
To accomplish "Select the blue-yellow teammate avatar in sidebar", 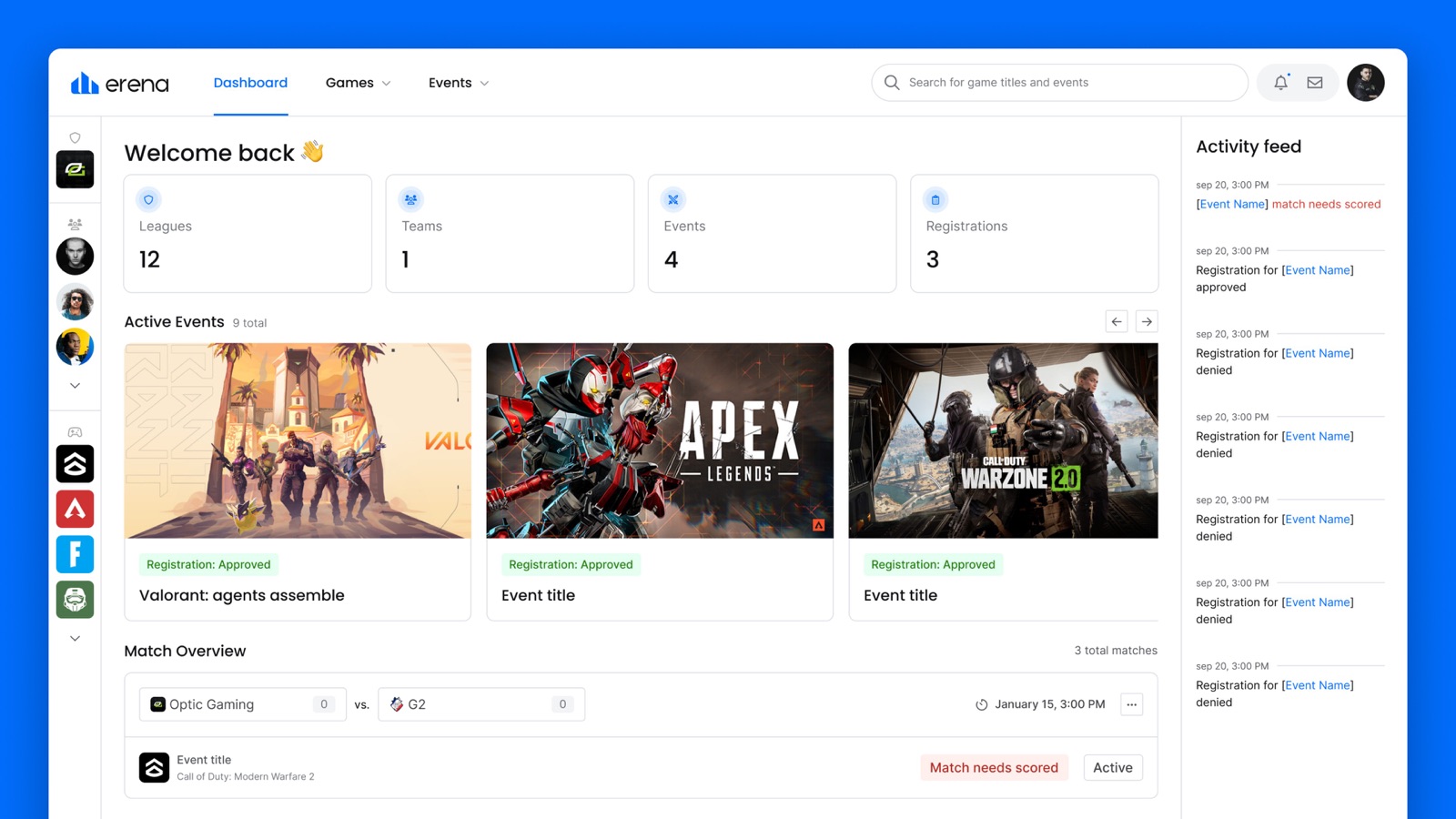I will pyautogui.click(x=75, y=347).
